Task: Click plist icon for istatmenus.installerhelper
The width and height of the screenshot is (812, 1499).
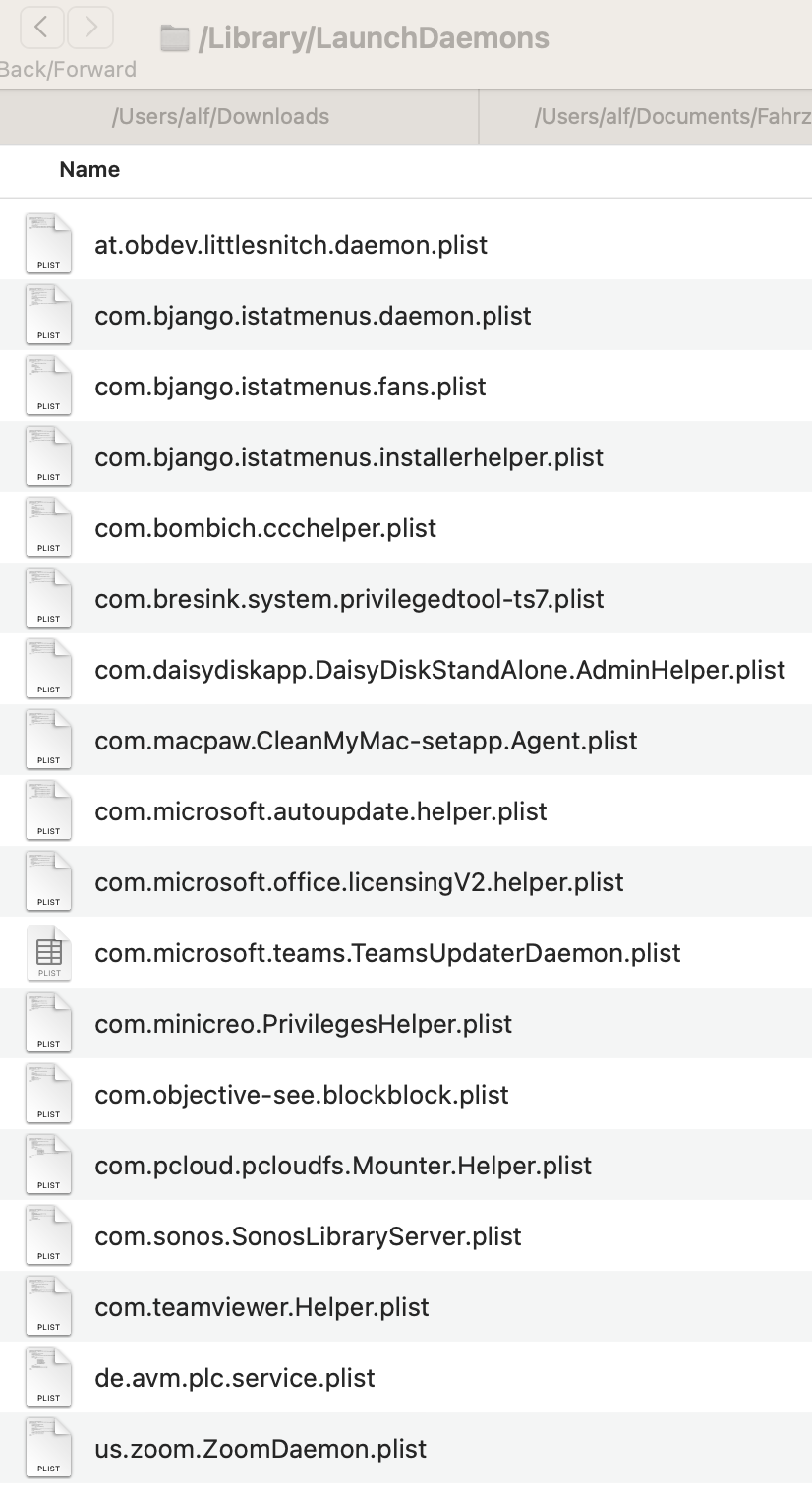Action: point(48,456)
